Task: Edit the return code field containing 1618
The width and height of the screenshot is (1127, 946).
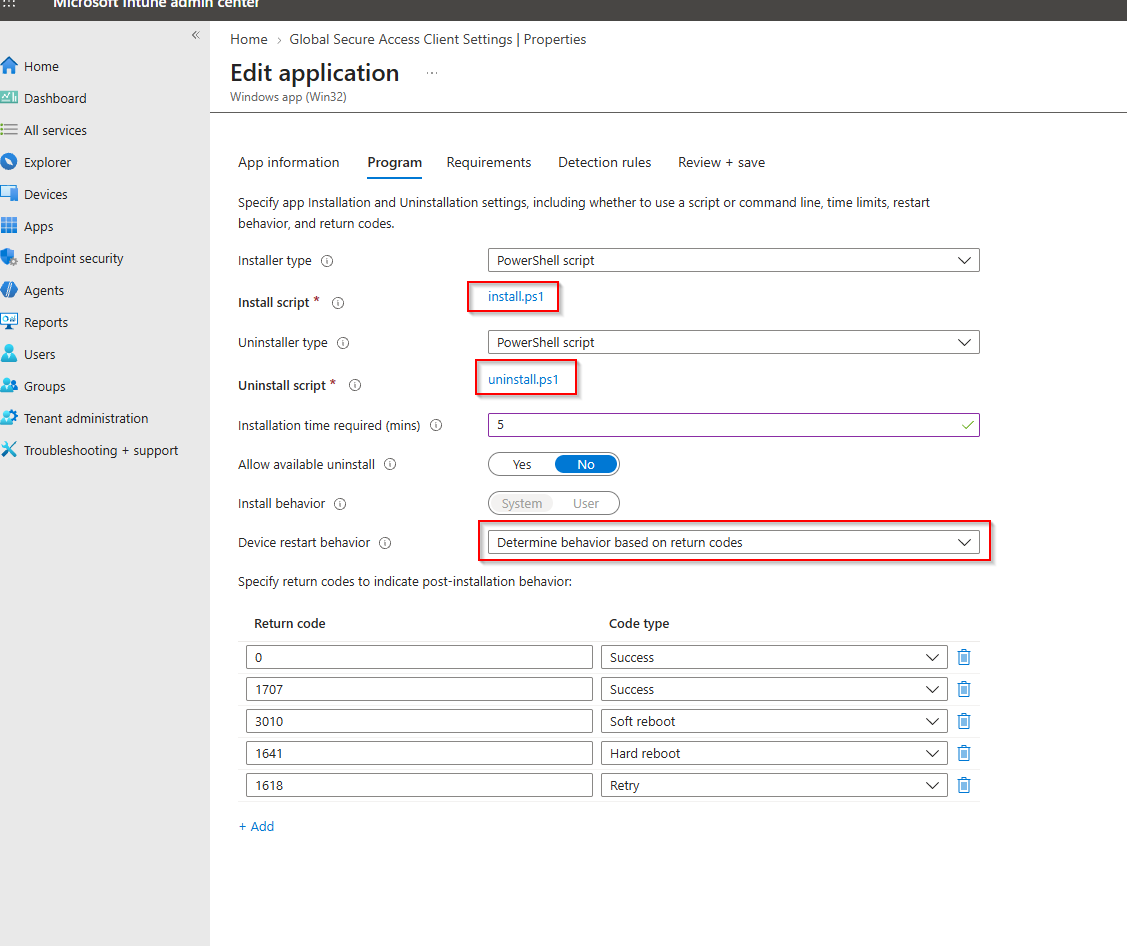Action: coord(419,785)
